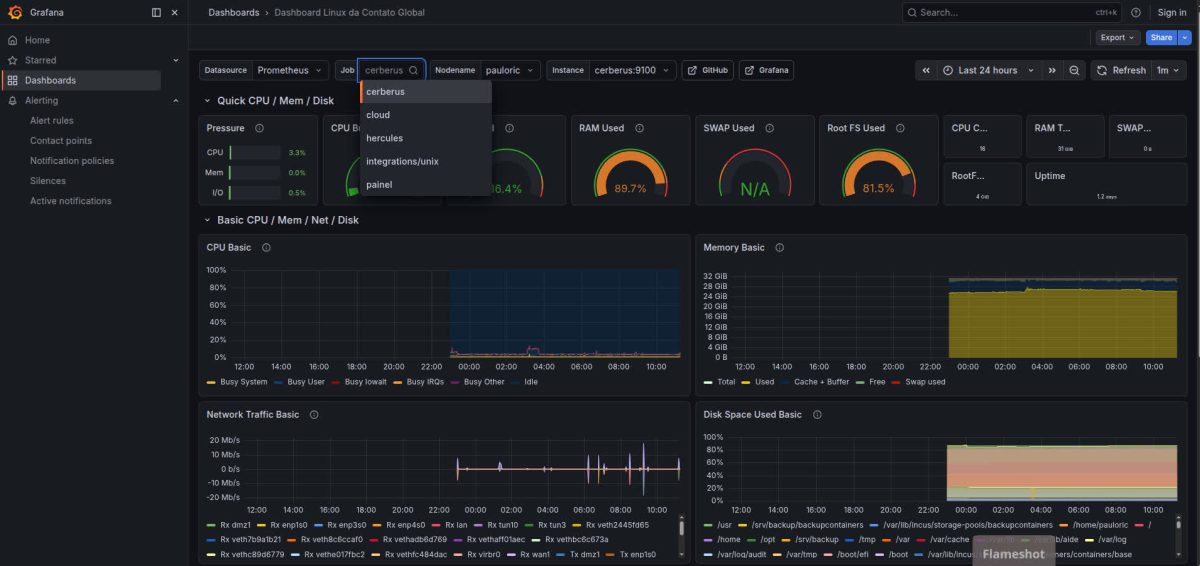Open the Datasource Prometheus dropdown
Screen dimensions: 1200x566
pyautogui.click(x=290, y=71)
